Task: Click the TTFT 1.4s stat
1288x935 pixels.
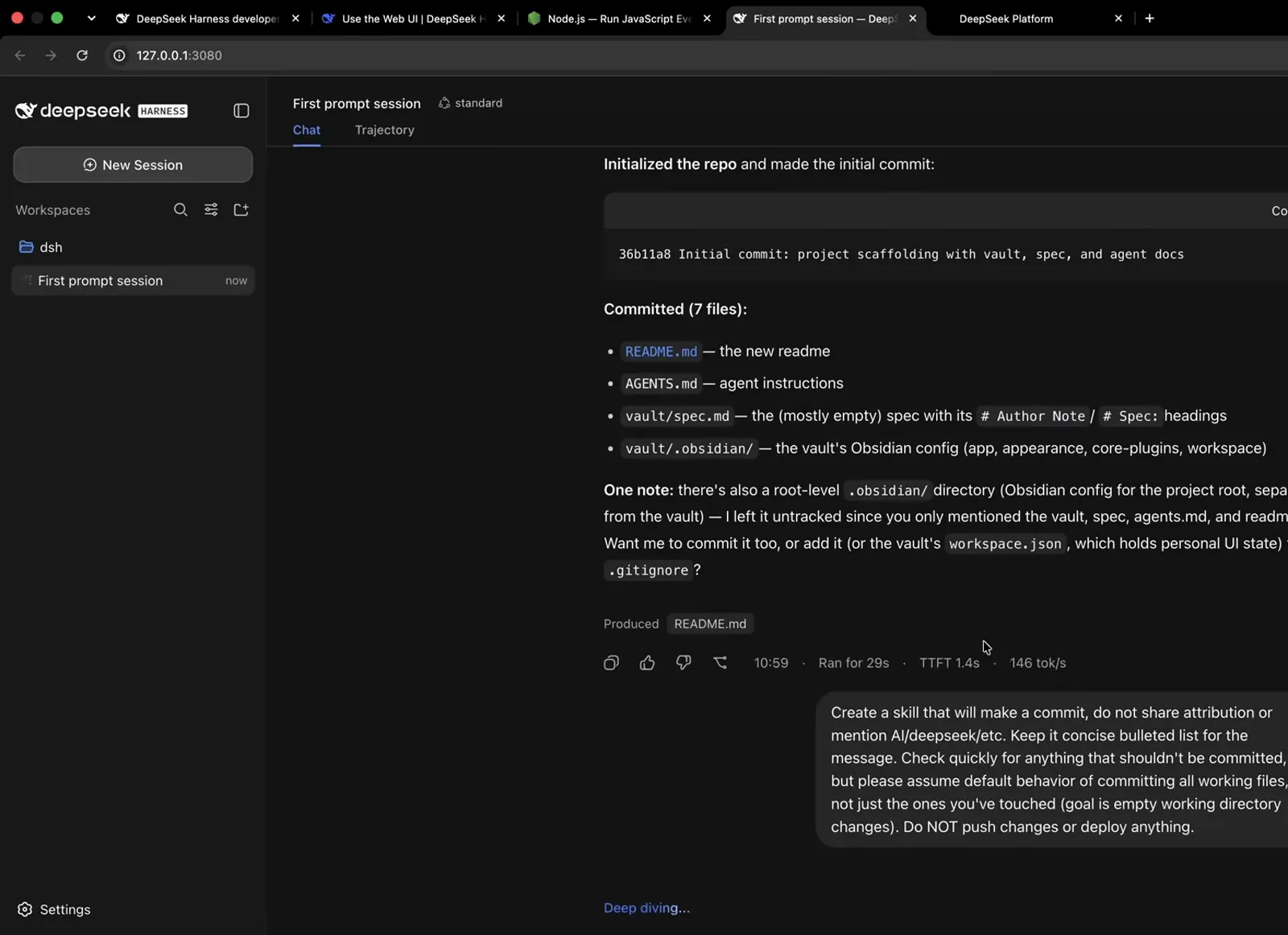Action: 949,663
